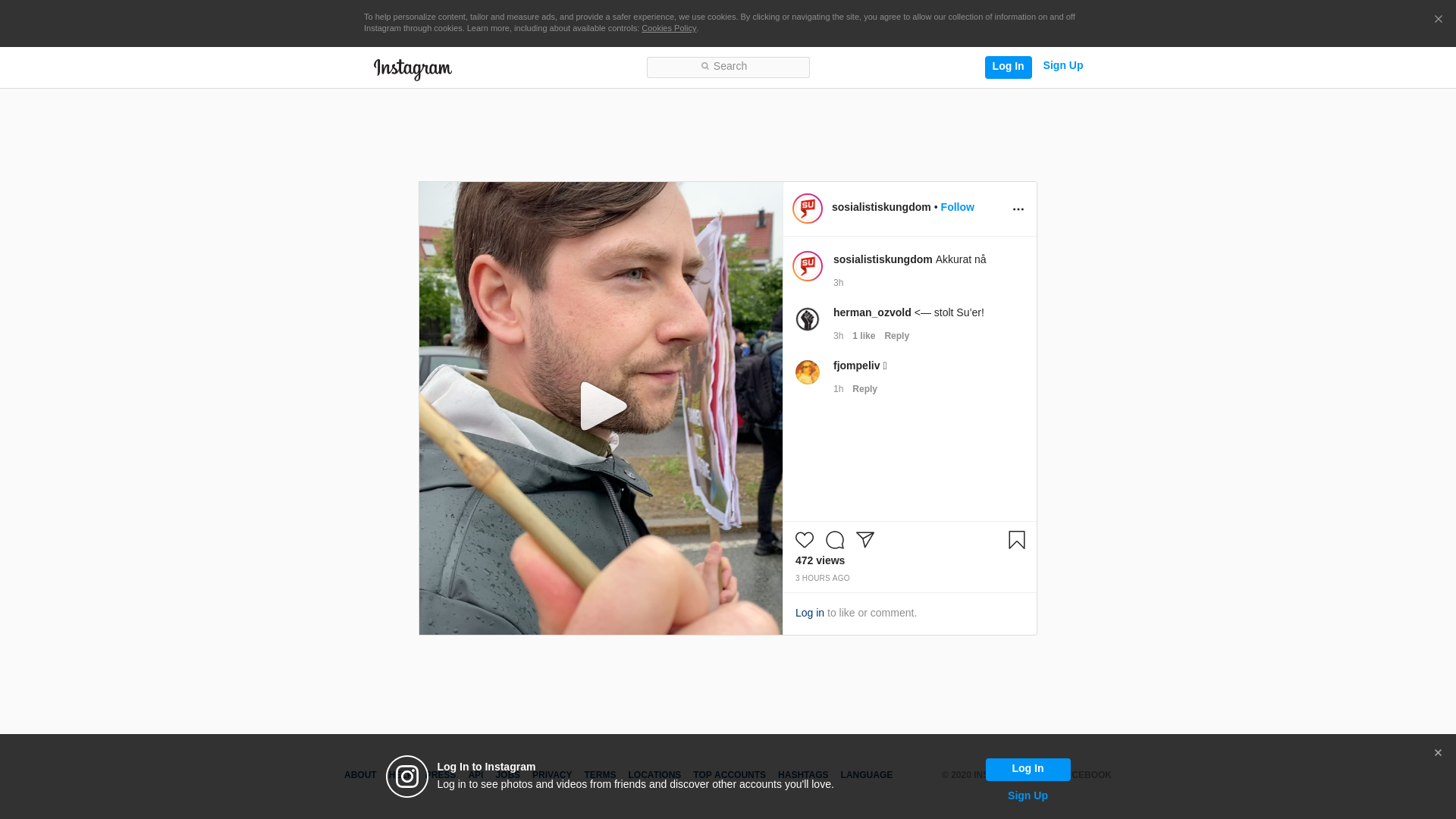Viewport: 1456px width, 819px height.
Task: Open the Sign Up header link
Action: [1062, 66]
